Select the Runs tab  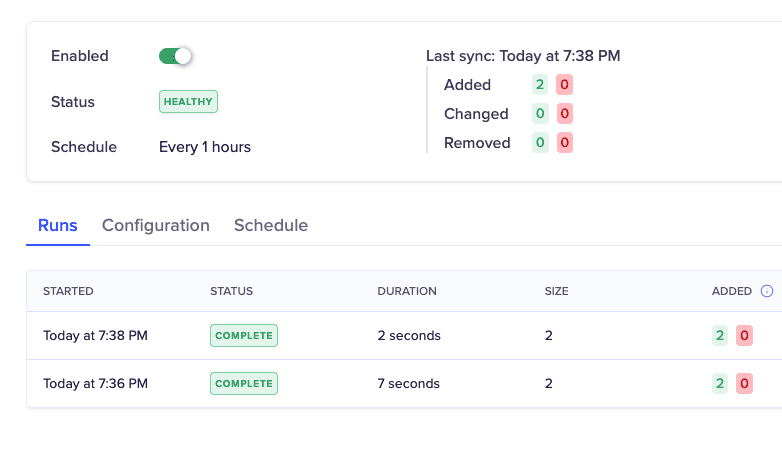tap(58, 225)
